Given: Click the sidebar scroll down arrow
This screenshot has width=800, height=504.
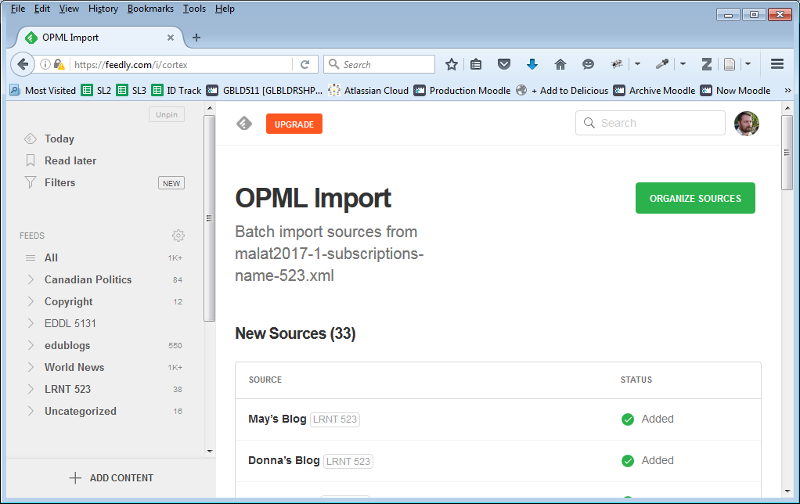Looking at the screenshot, I should 210,451.
